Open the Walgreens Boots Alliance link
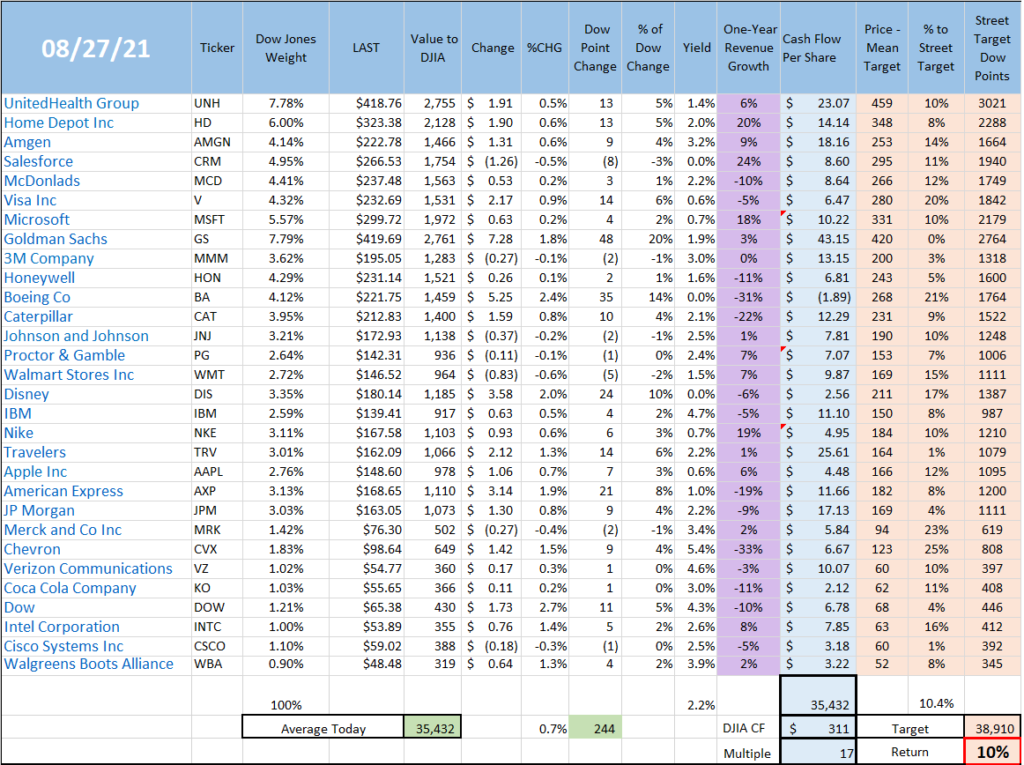Image resolution: width=1024 pixels, height=765 pixels. coord(89,664)
